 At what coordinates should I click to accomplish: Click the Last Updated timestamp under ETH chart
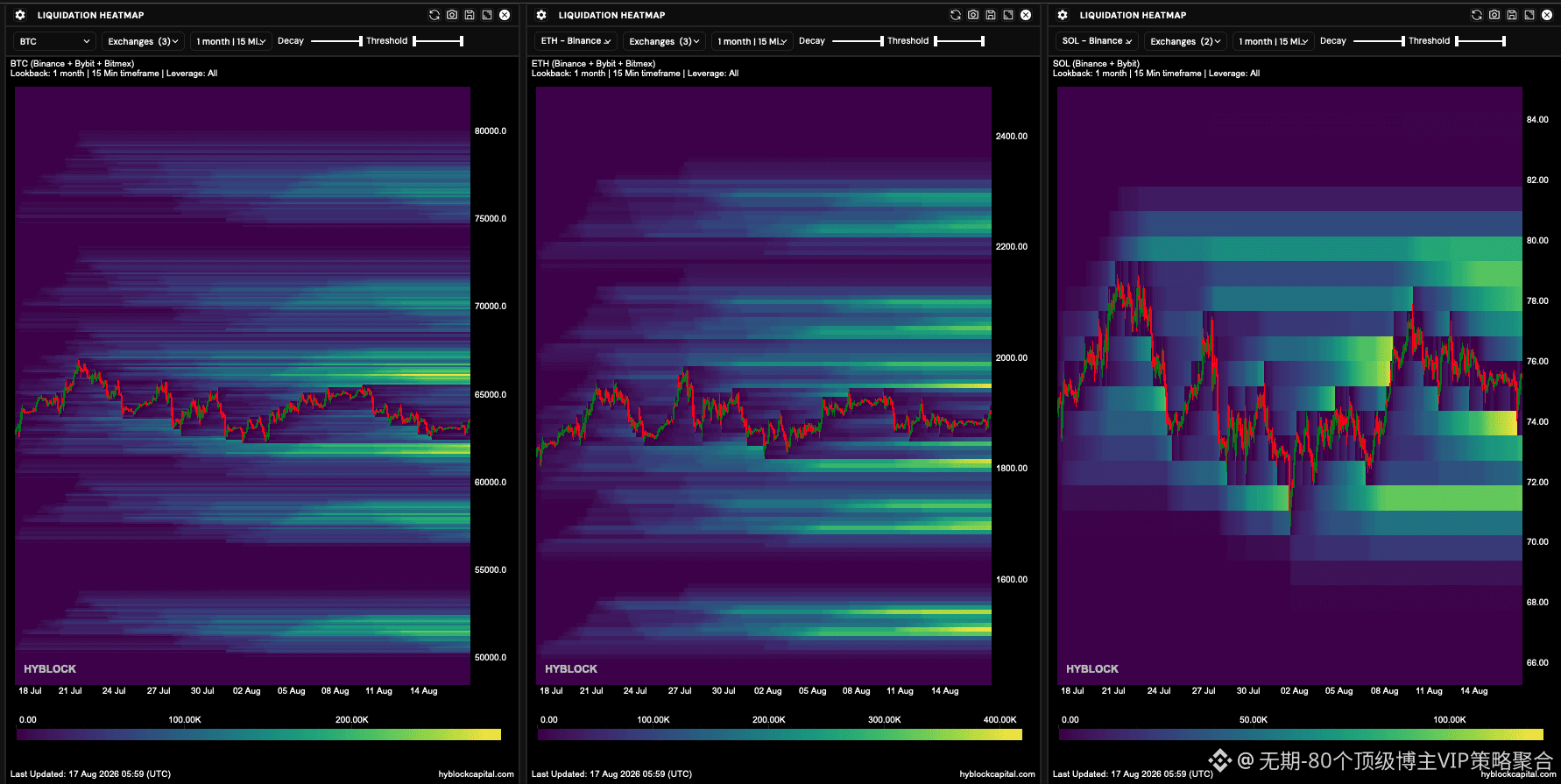tap(611, 774)
